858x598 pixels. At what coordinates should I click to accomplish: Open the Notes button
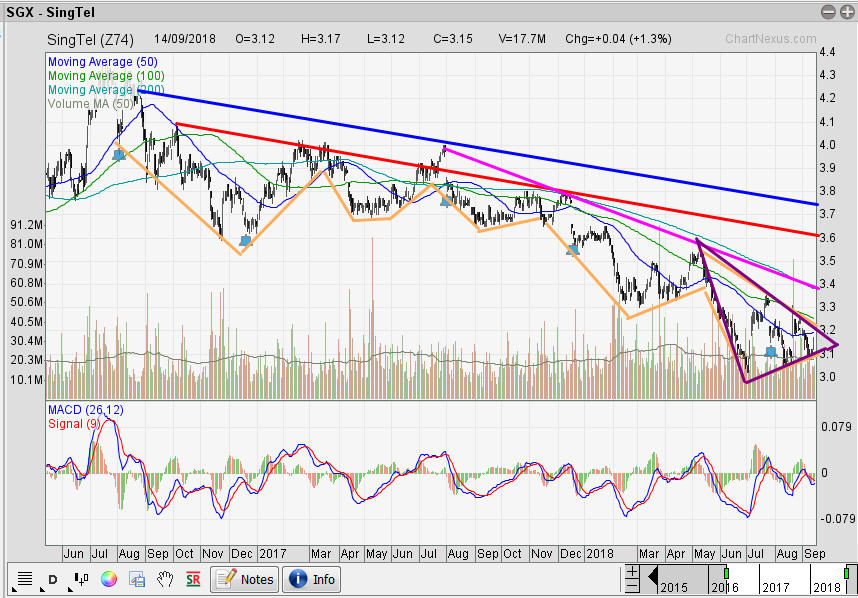[x=245, y=579]
